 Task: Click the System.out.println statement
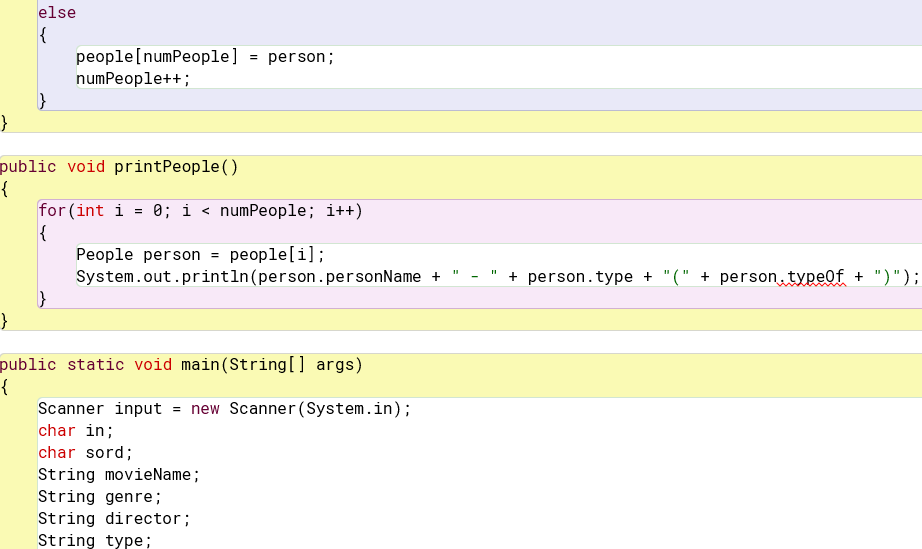click(497, 277)
